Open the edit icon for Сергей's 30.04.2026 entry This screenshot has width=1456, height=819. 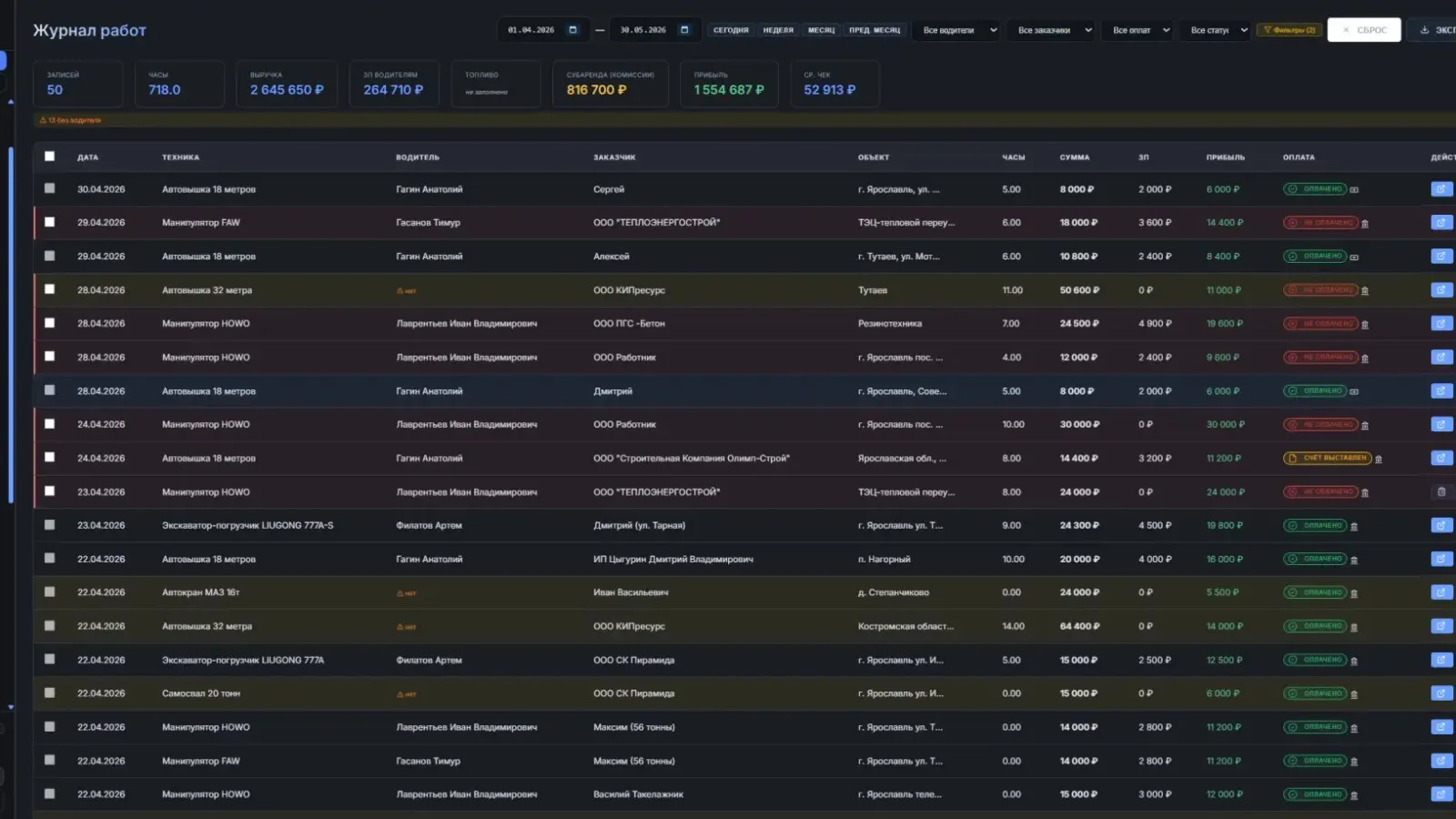point(1441,189)
